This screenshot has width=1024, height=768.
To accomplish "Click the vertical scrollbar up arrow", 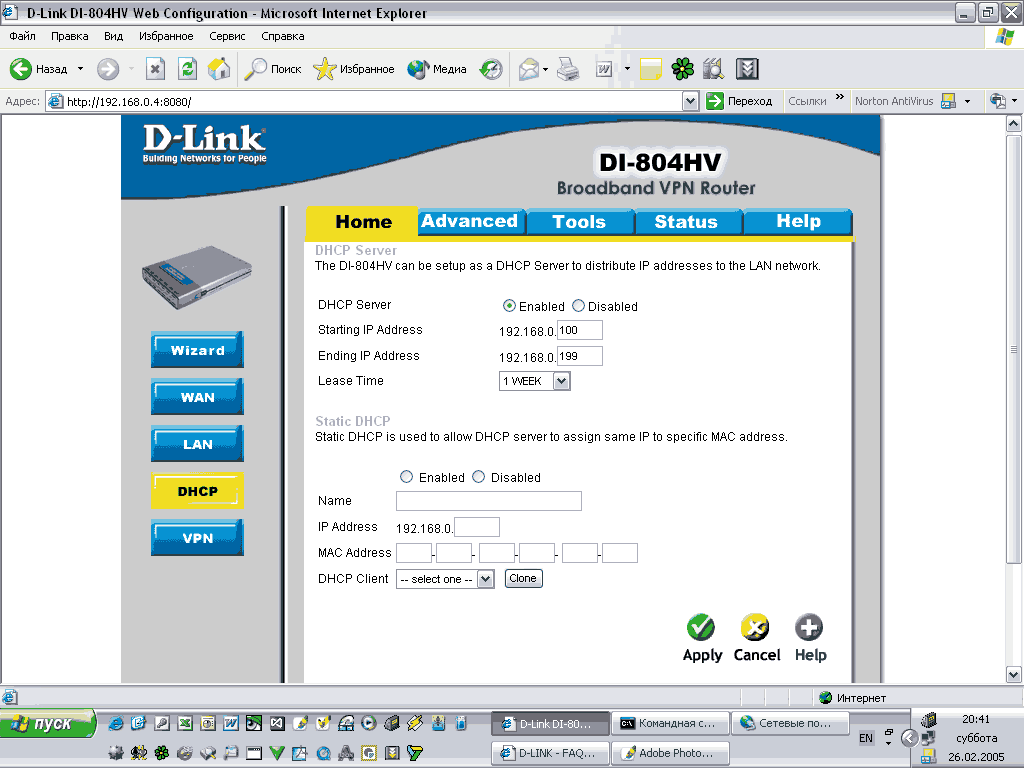I will click(x=1014, y=123).
